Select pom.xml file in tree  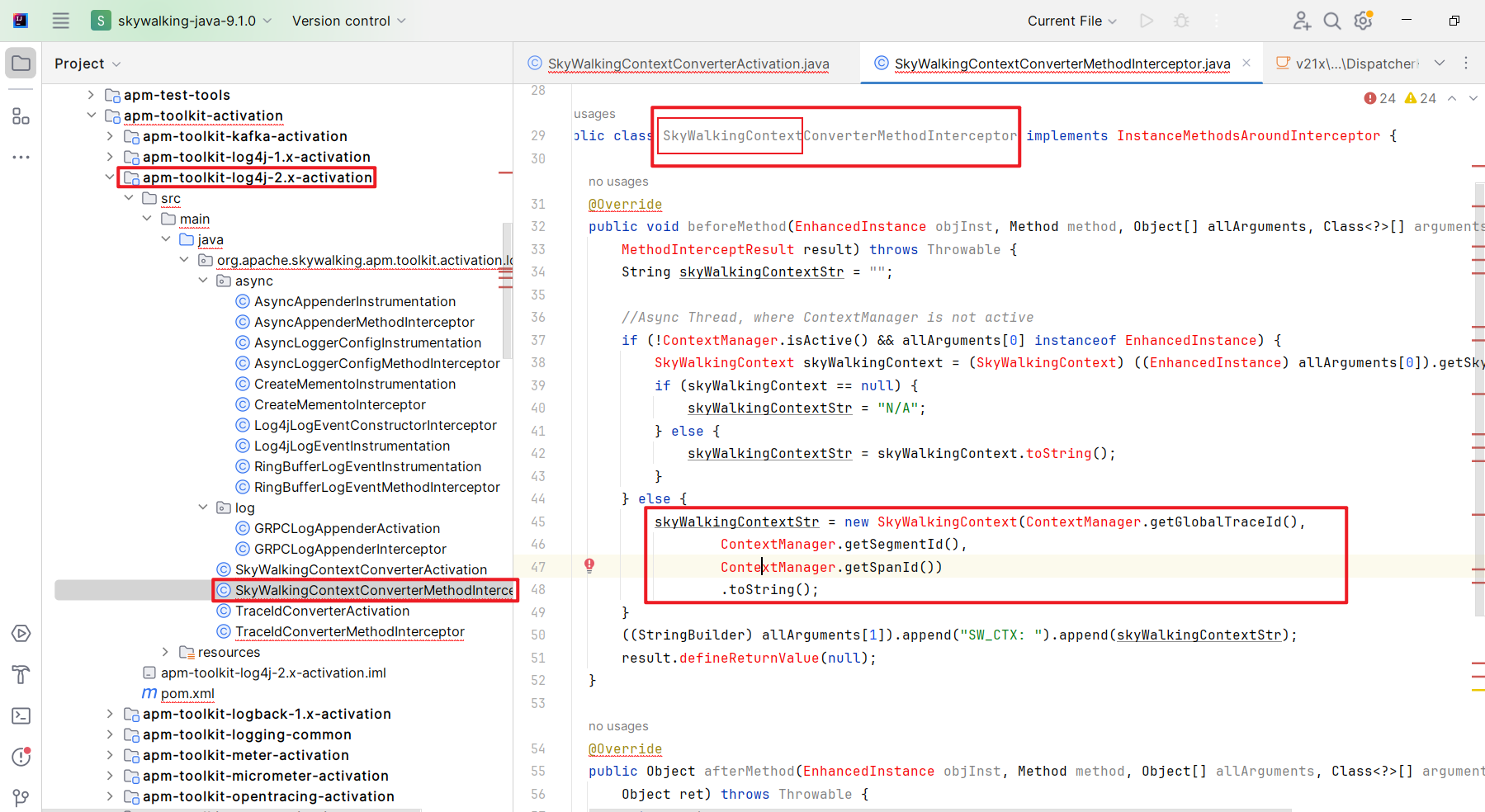pos(187,693)
